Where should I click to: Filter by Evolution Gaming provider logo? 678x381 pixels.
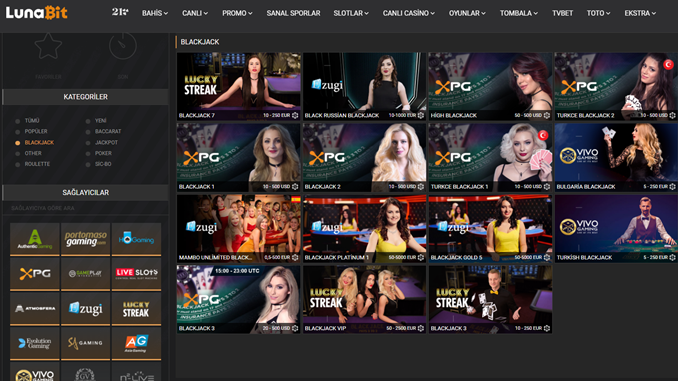pos(35,343)
